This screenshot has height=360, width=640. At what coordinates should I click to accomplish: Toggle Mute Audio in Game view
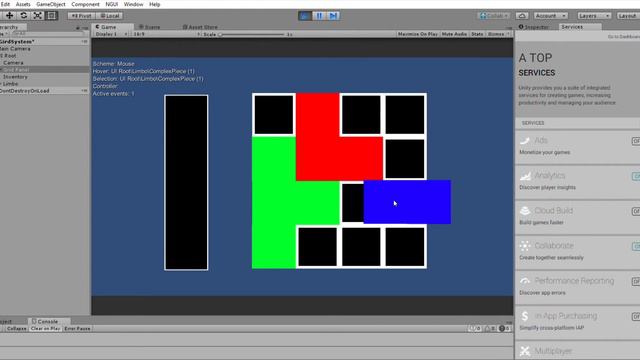[x=454, y=34]
